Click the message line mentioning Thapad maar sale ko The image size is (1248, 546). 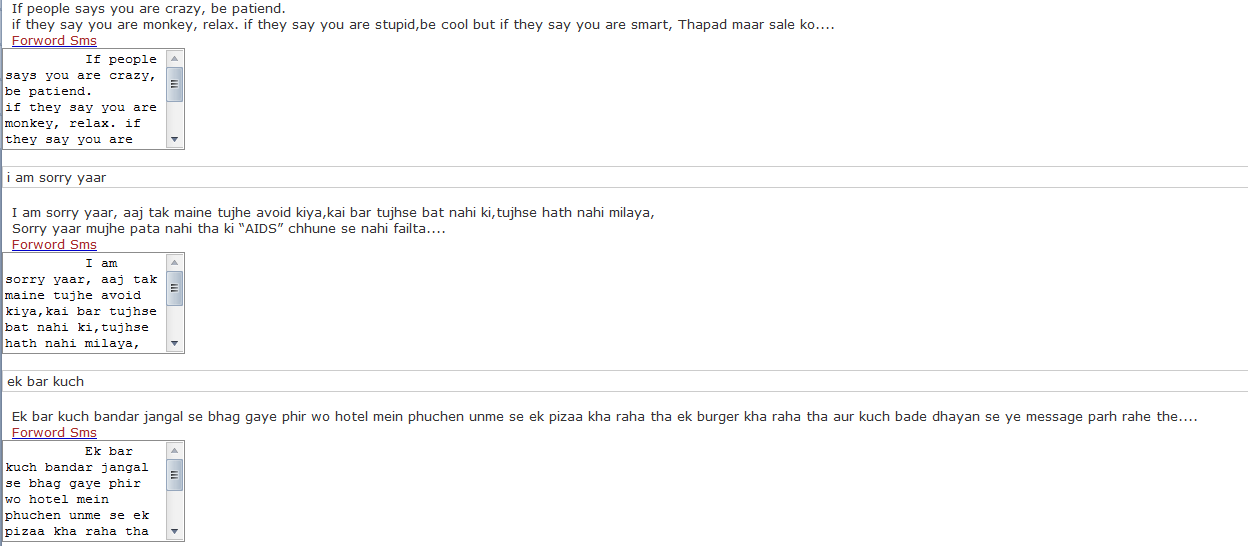click(422, 25)
